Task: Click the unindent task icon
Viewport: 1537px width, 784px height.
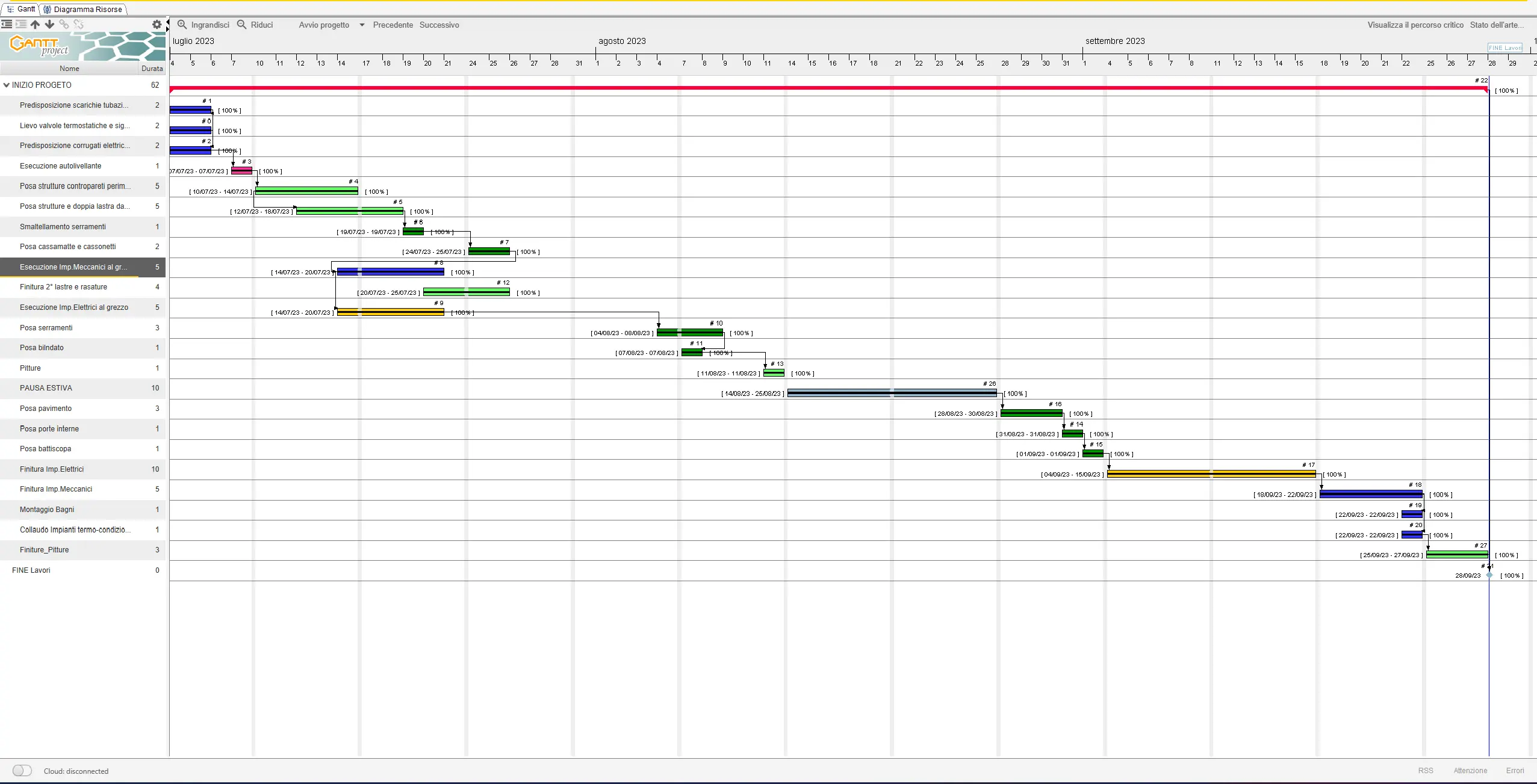Action: [7, 25]
